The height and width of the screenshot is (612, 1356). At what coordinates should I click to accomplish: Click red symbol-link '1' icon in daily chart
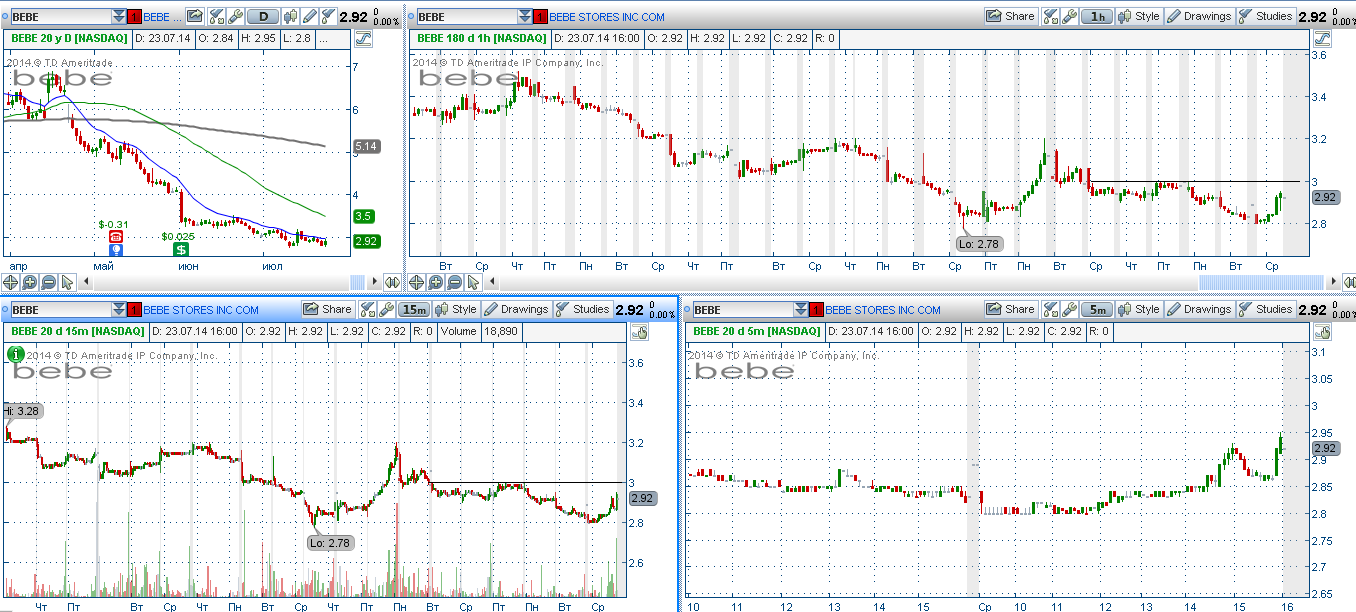[134, 16]
